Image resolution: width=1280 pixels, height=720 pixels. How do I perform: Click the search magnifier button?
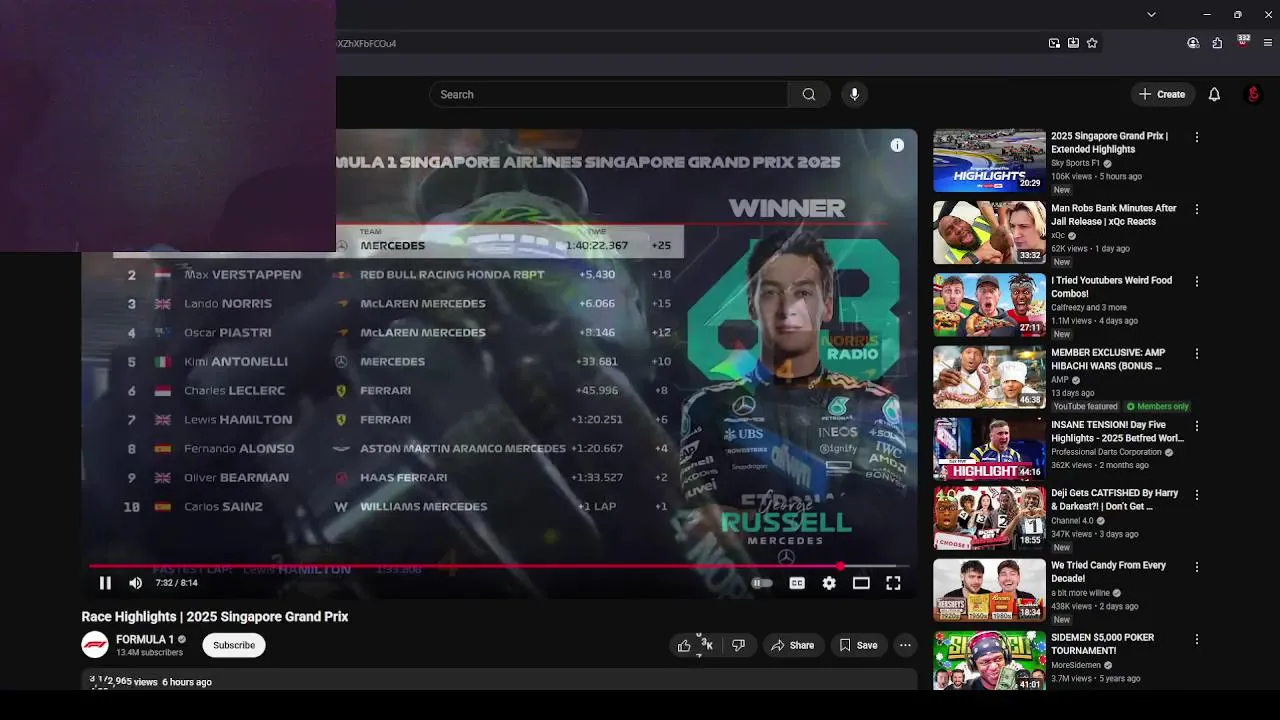pos(809,94)
